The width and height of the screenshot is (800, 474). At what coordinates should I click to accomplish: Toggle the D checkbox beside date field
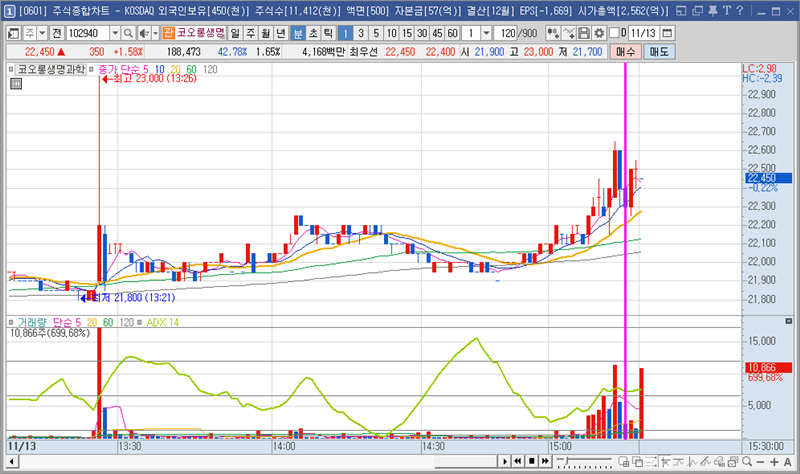(616, 33)
